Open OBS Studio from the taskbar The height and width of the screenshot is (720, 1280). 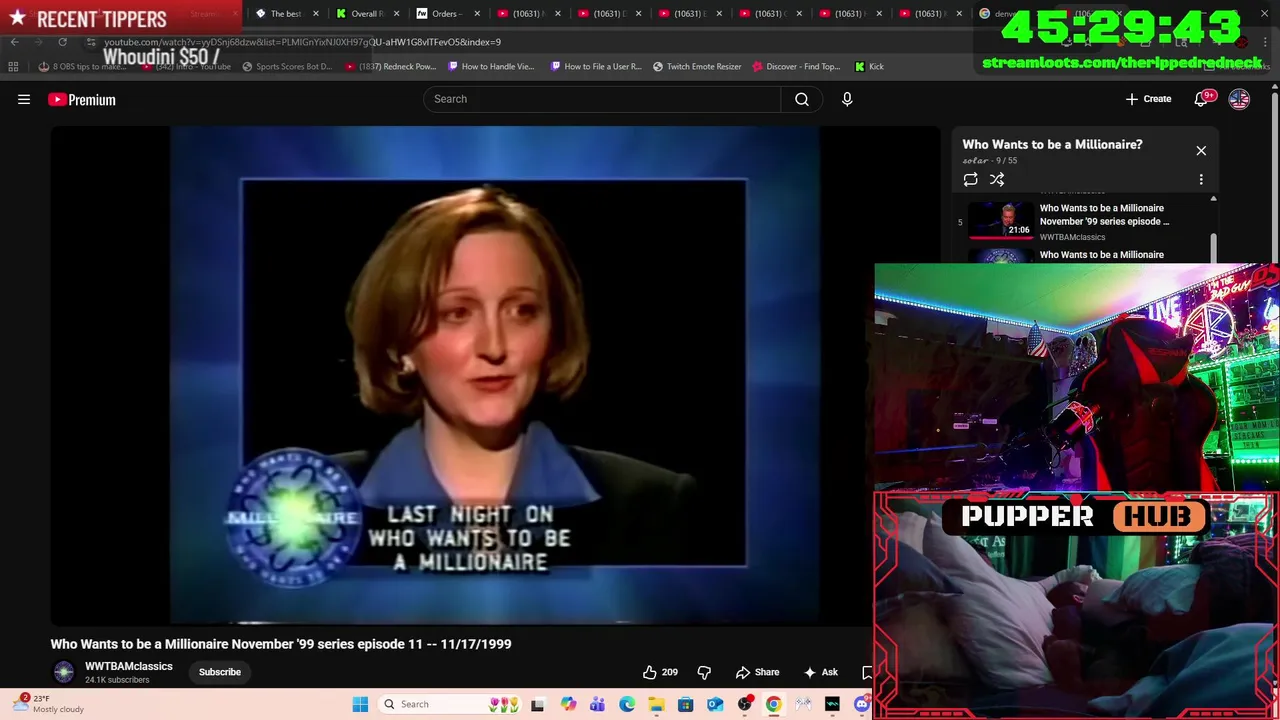745,704
